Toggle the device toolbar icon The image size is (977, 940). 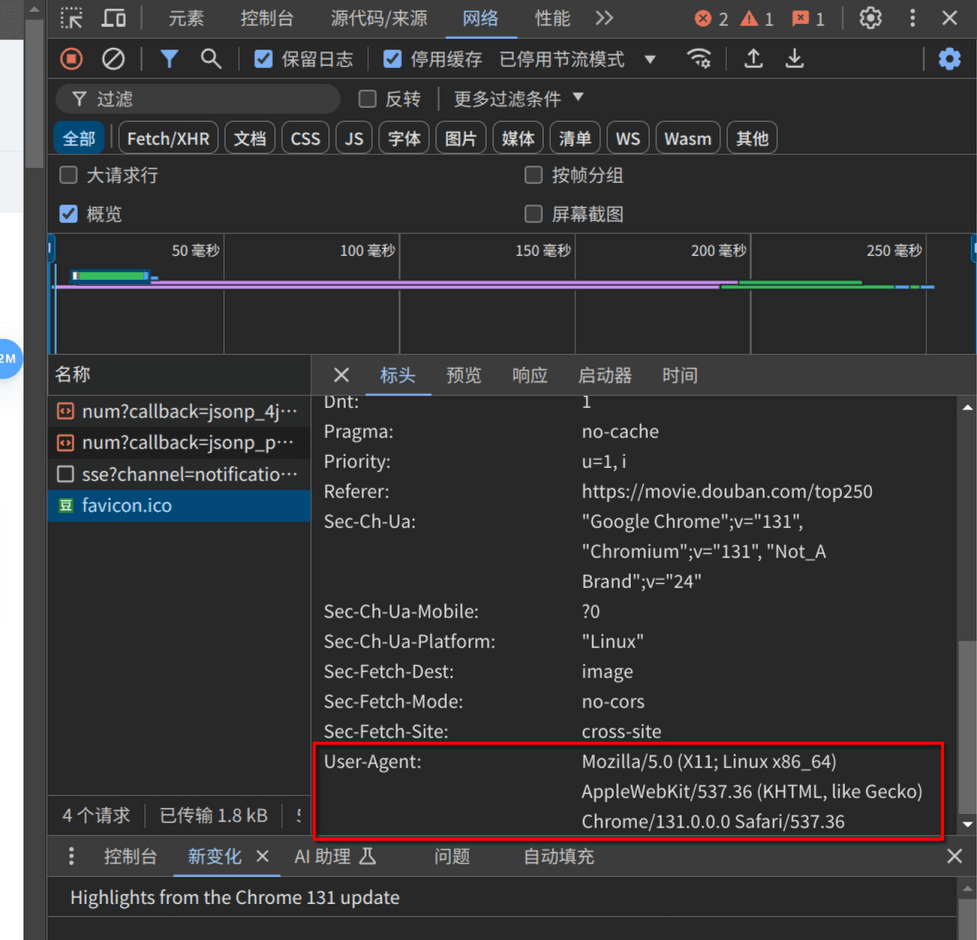point(114,18)
